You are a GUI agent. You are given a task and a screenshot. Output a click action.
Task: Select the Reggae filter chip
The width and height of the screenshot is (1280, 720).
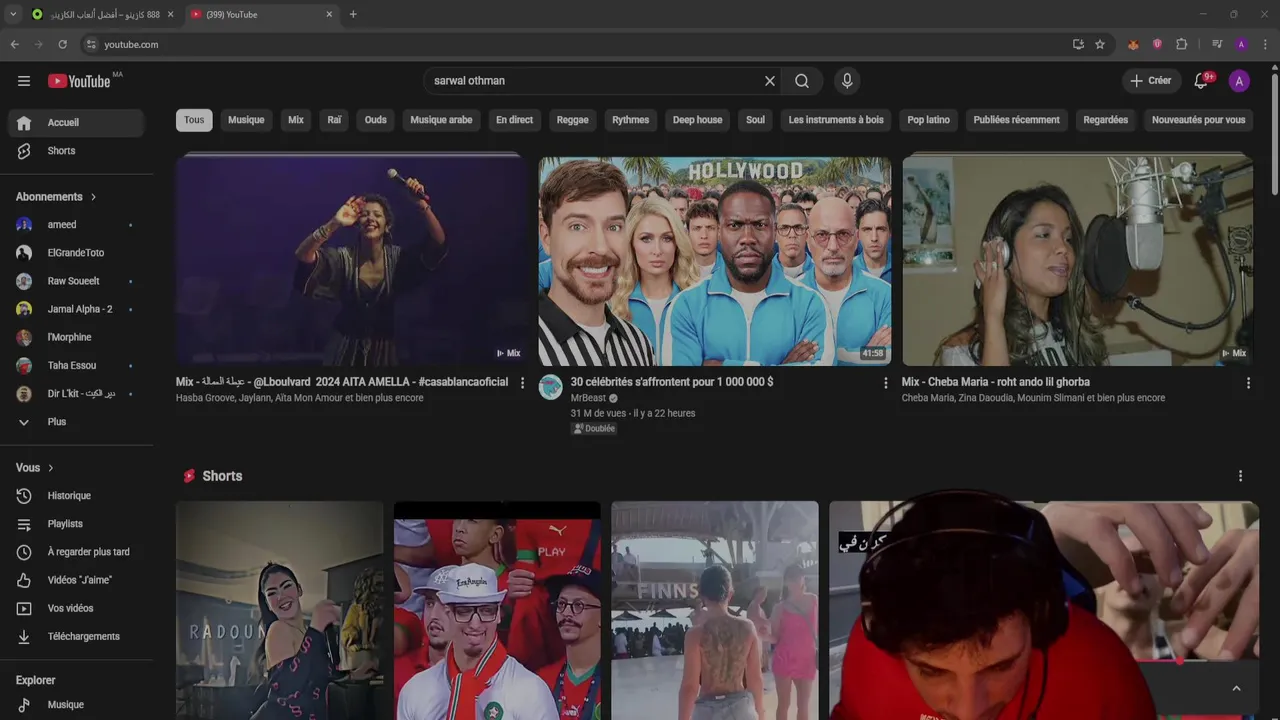pyautogui.click(x=573, y=120)
